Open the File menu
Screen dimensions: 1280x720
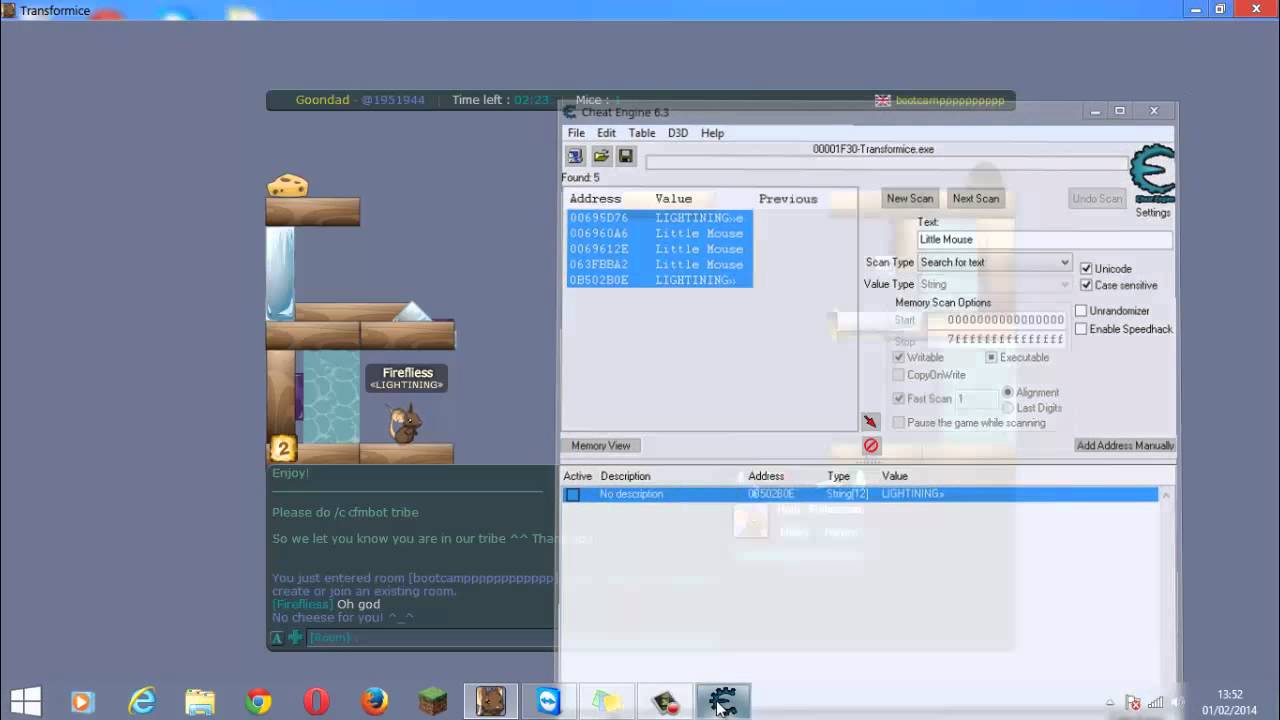tap(576, 133)
